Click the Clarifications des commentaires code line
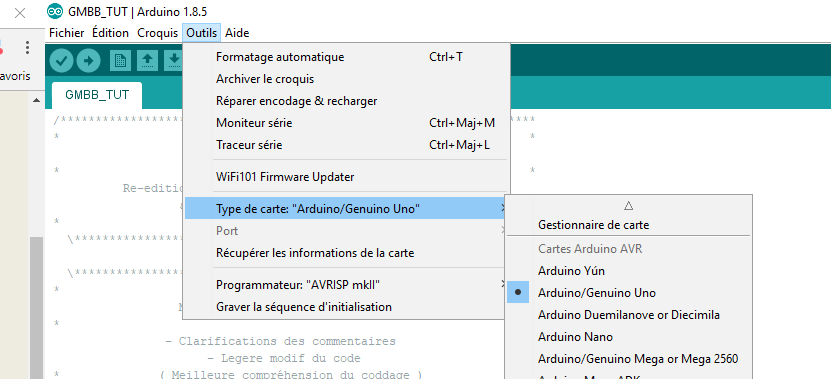This screenshot has height=379, width=831. click(280, 341)
